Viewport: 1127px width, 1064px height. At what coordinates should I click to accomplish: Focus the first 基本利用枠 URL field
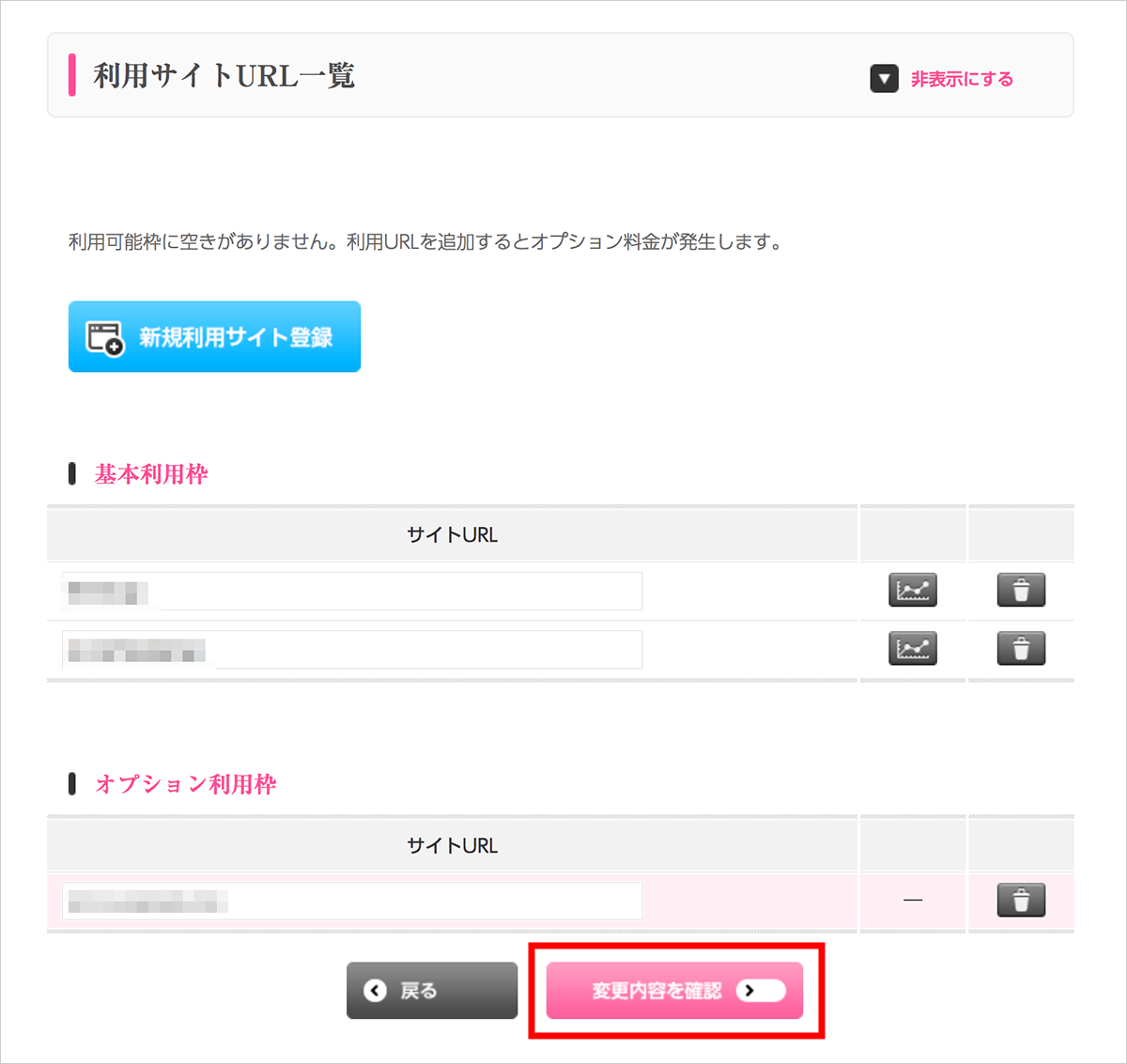(352, 592)
